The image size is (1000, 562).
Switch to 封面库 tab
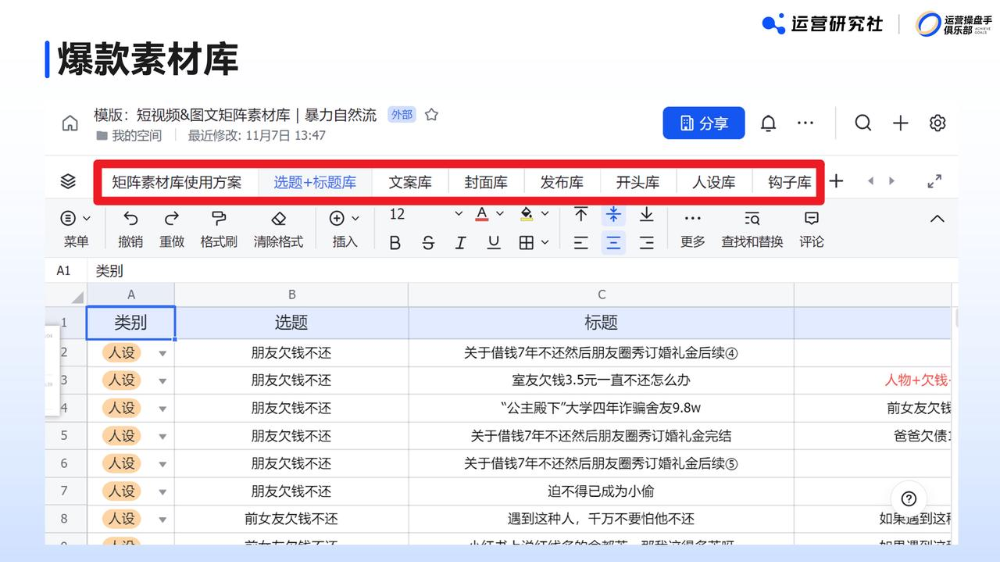pos(486,182)
